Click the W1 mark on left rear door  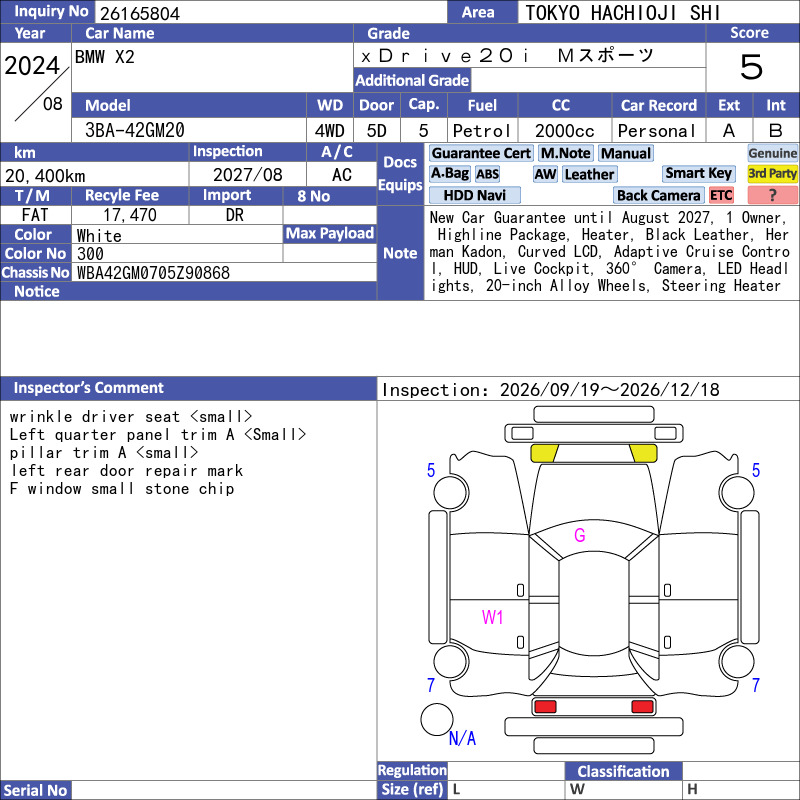(492, 617)
